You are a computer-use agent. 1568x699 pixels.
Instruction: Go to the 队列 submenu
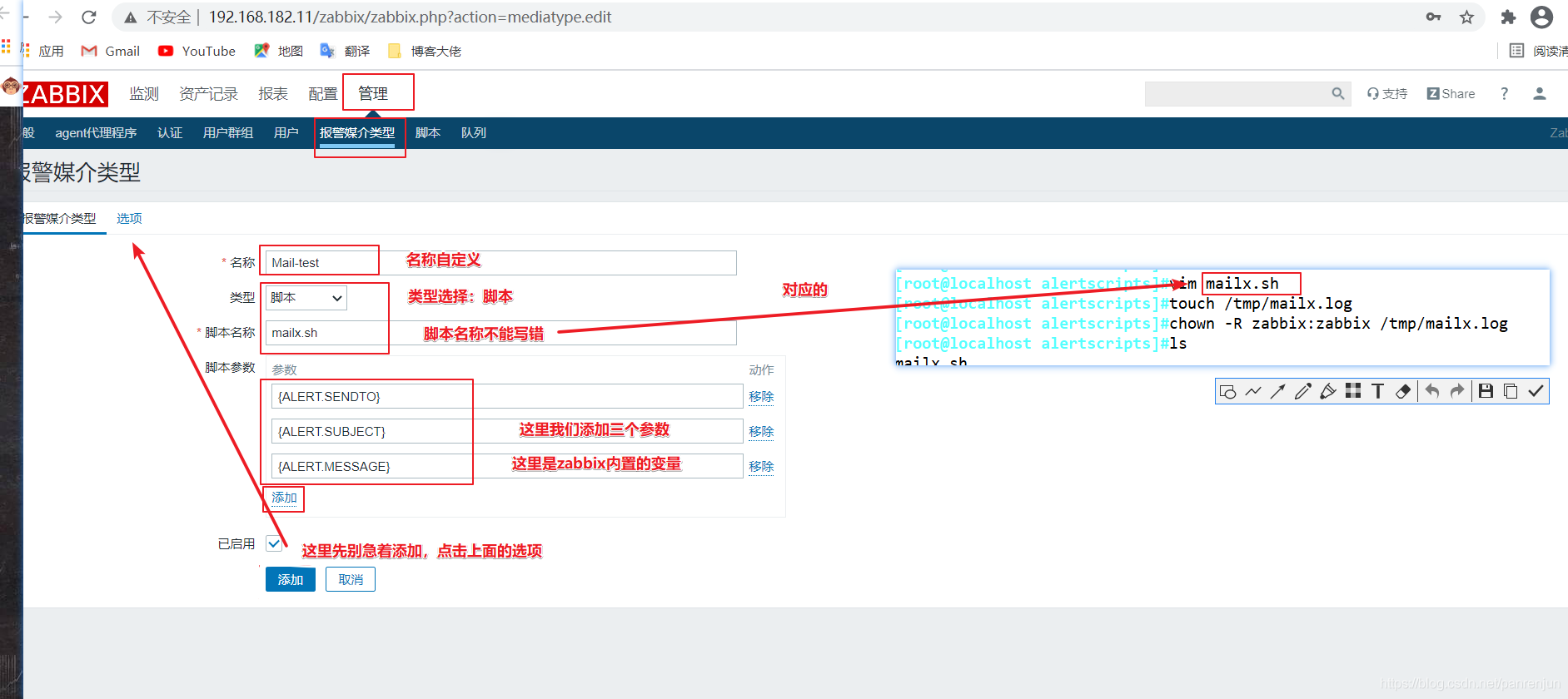[474, 133]
